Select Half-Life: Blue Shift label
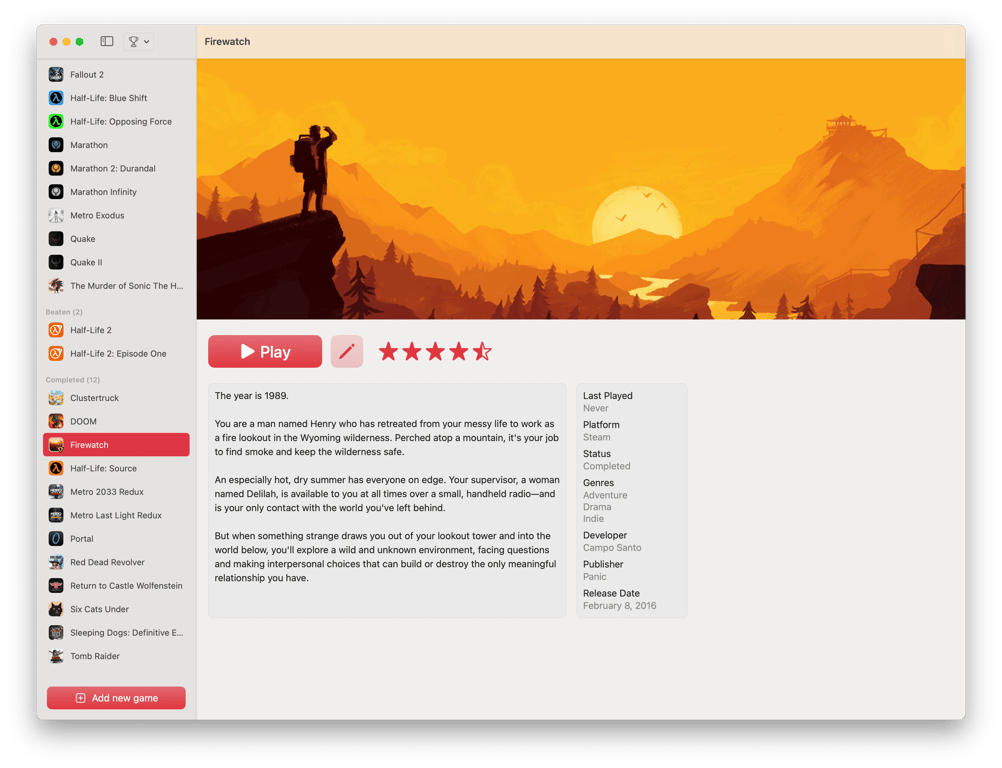 (109, 98)
